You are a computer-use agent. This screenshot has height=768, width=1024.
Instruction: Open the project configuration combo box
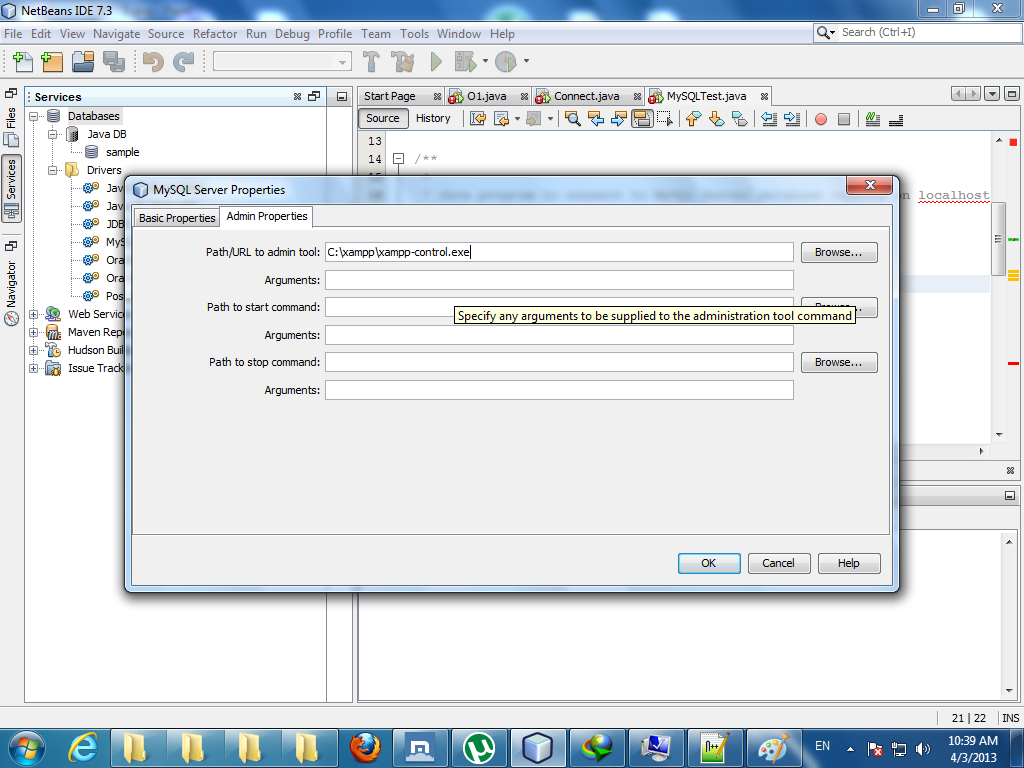pyautogui.click(x=282, y=62)
